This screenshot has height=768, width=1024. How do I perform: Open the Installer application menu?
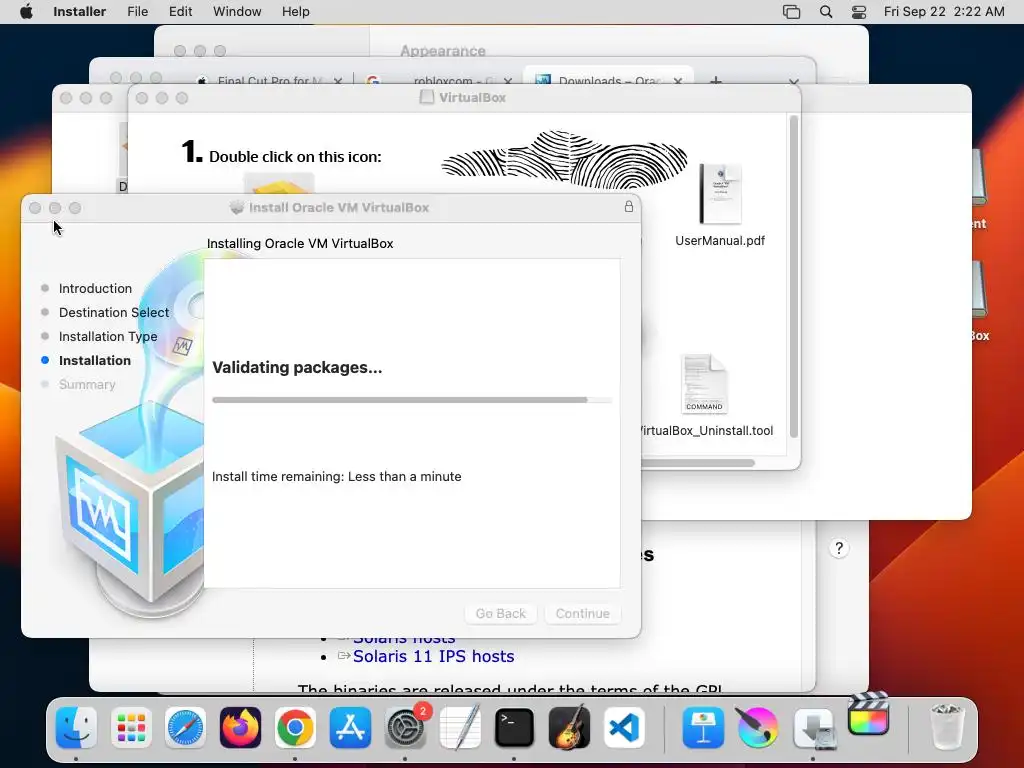(79, 12)
